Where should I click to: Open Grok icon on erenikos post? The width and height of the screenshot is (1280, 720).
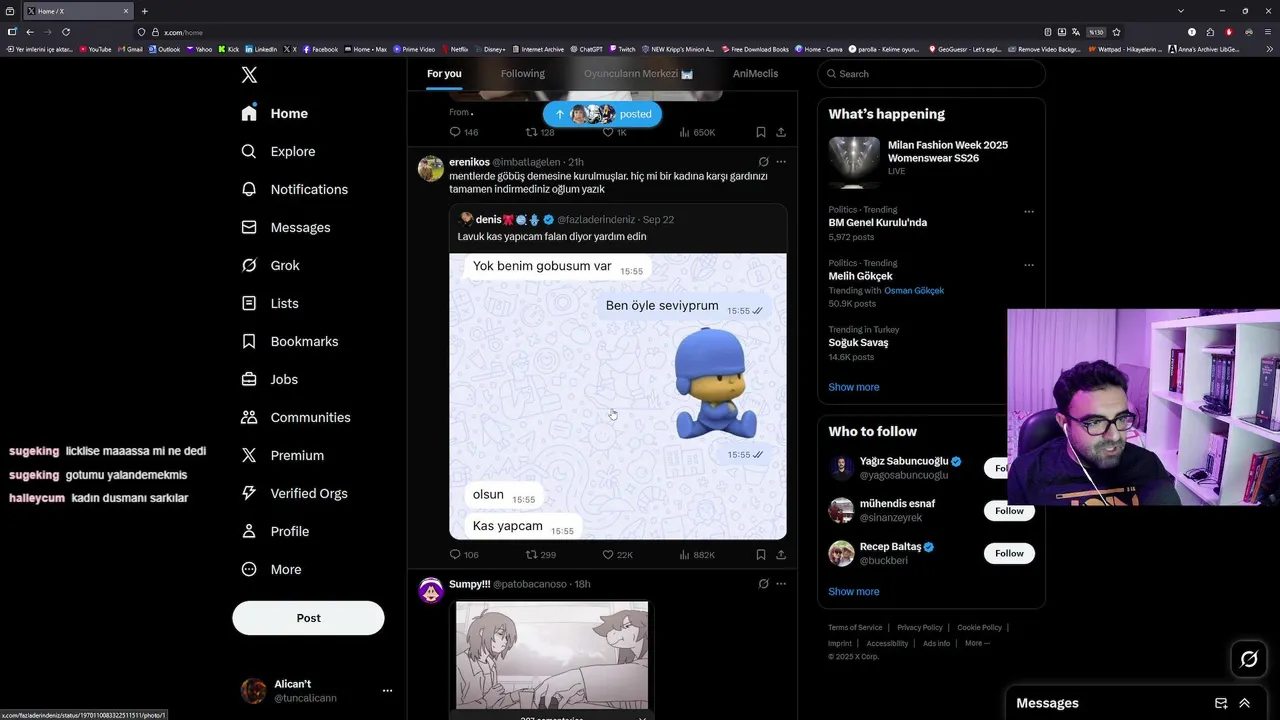(763, 162)
